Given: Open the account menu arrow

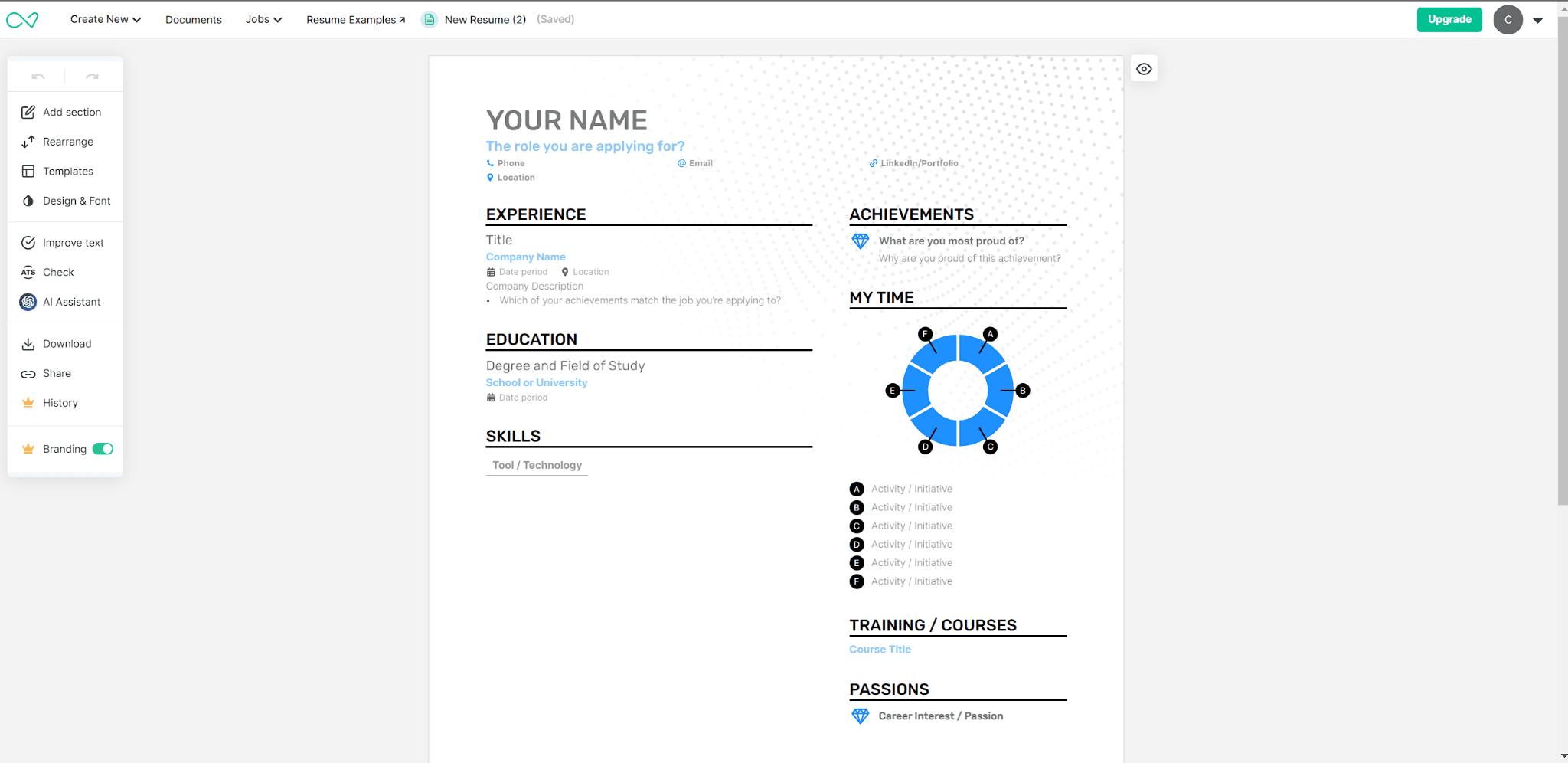Looking at the screenshot, I should pos(1537,21).
